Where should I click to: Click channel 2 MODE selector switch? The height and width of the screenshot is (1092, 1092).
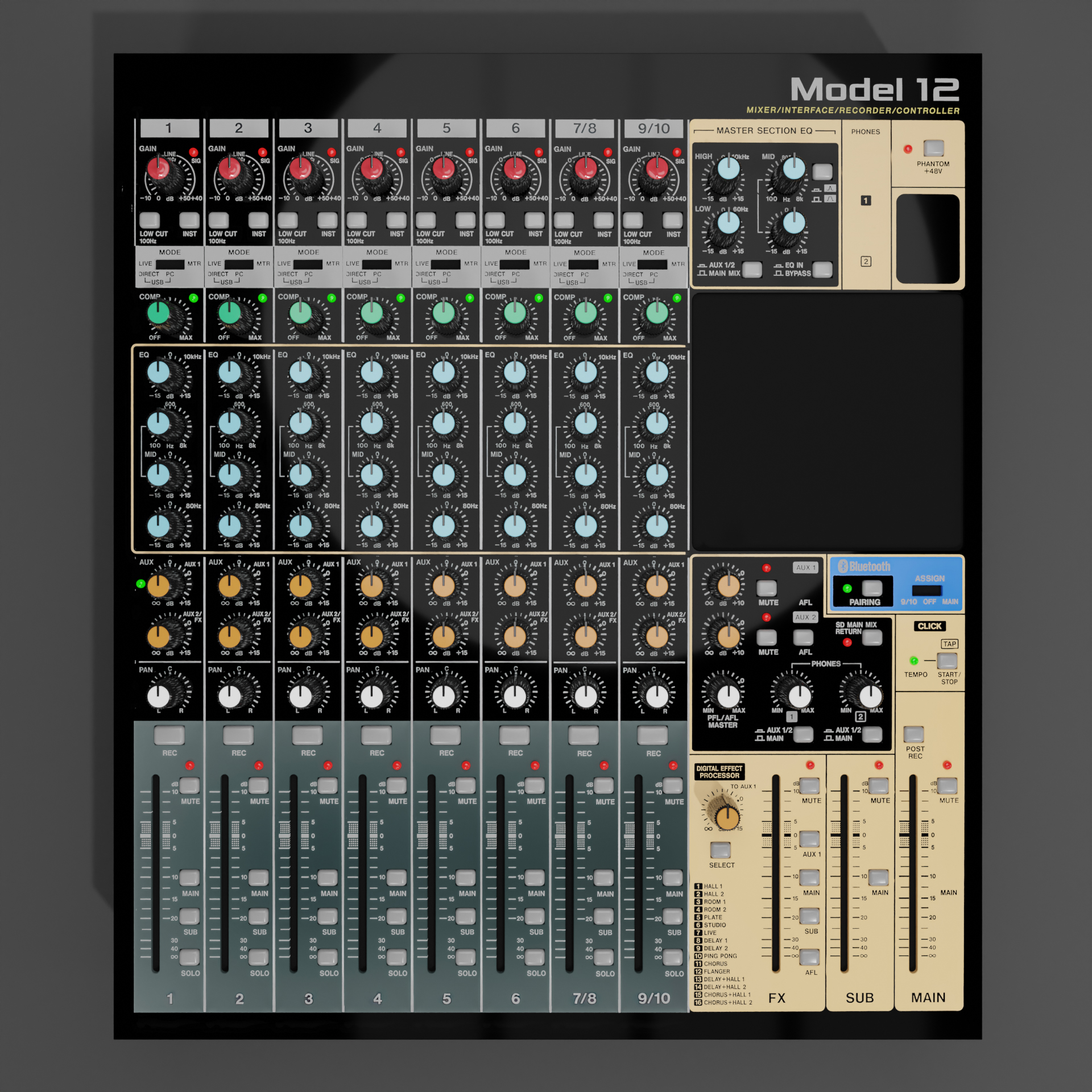(x=239, y=264)
